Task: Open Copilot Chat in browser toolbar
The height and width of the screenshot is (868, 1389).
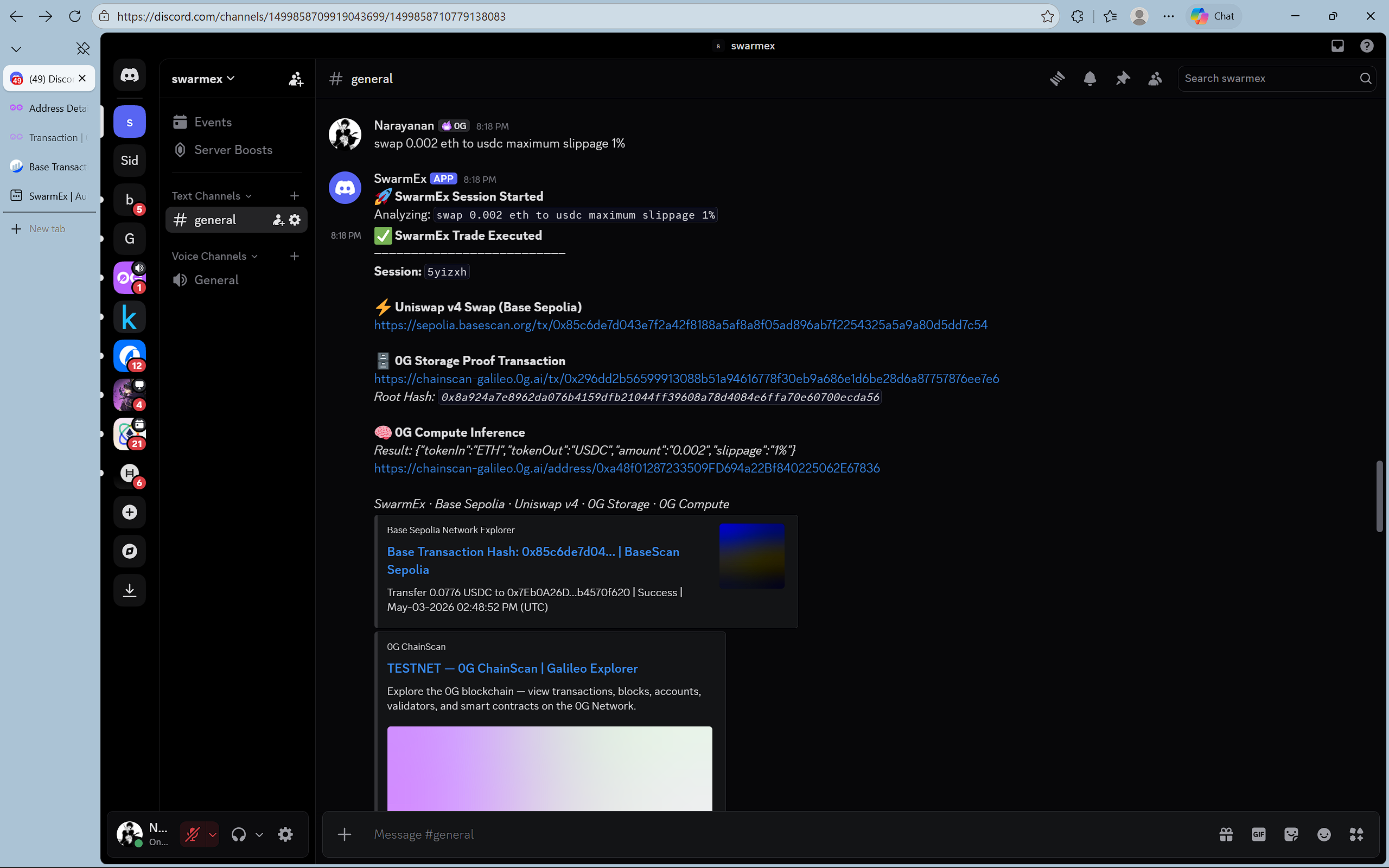Action: (1213, 16)
